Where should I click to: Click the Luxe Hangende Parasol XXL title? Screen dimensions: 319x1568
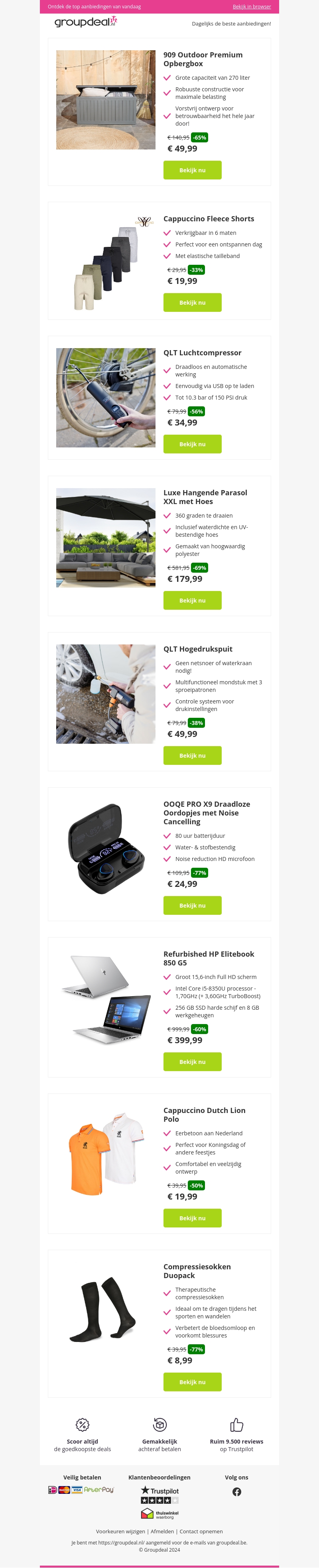tap(205, 497)
